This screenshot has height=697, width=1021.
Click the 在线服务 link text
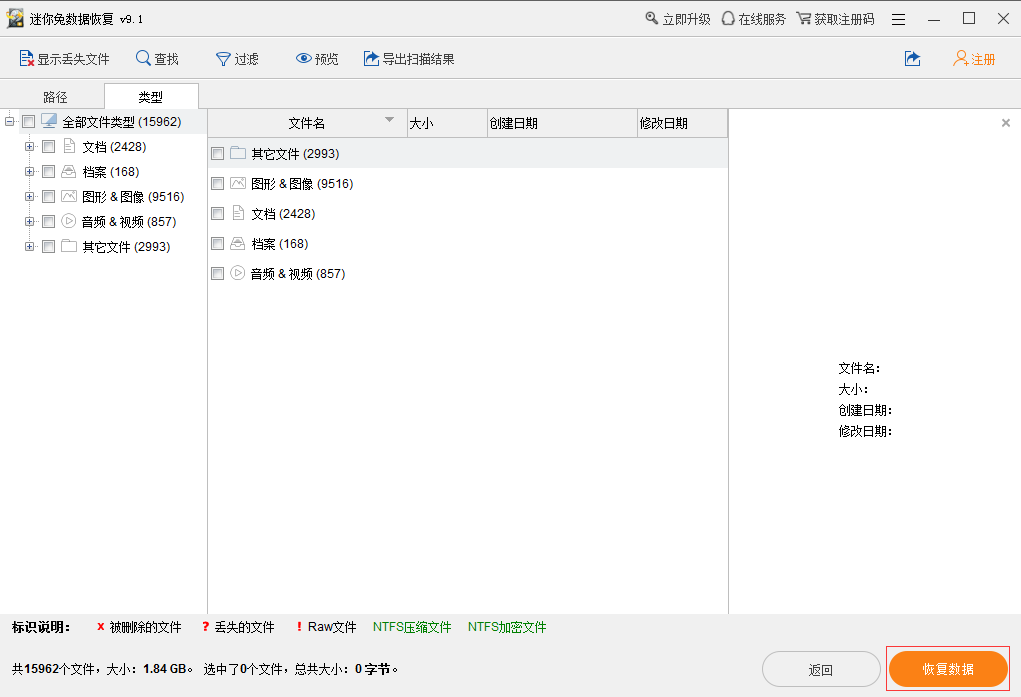[x=762, y=20]
